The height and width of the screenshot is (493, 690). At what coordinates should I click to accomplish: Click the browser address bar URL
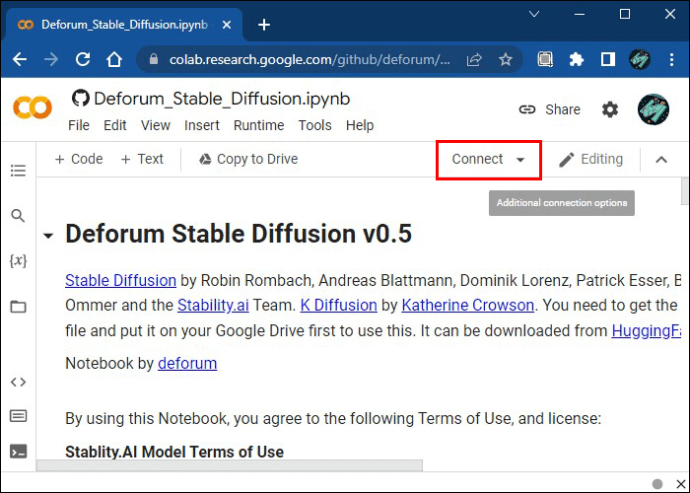click(x=309, y=59)
